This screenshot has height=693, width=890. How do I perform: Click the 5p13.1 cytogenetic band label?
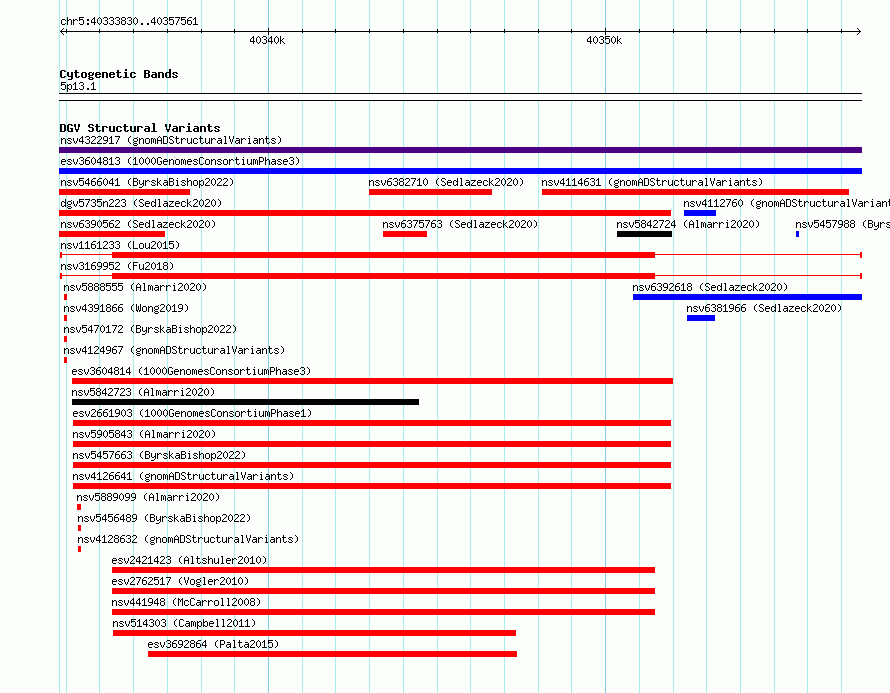pos(78,86)
